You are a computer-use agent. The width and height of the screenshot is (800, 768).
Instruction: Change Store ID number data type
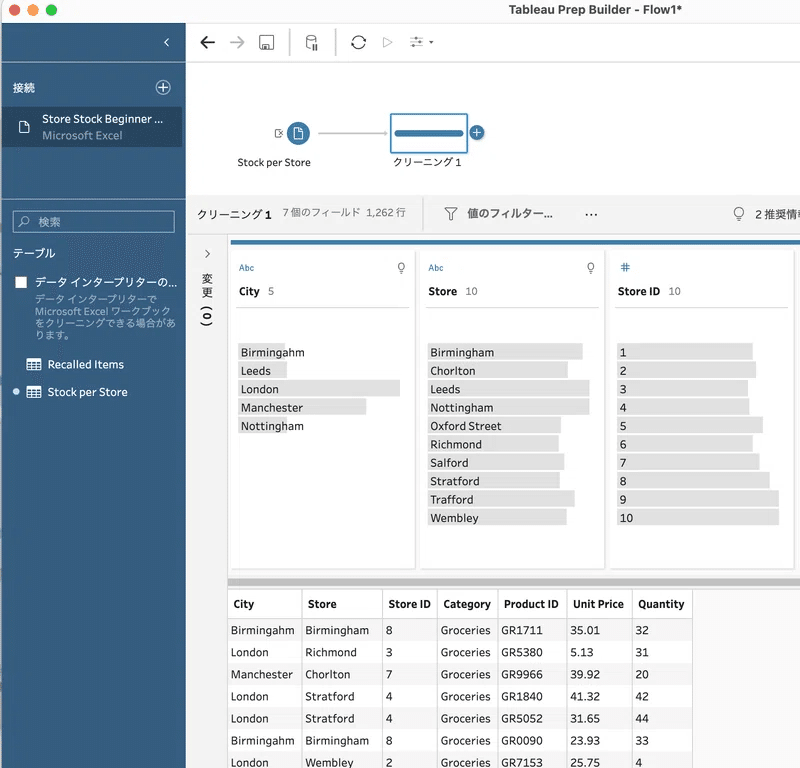click(625, 267)
